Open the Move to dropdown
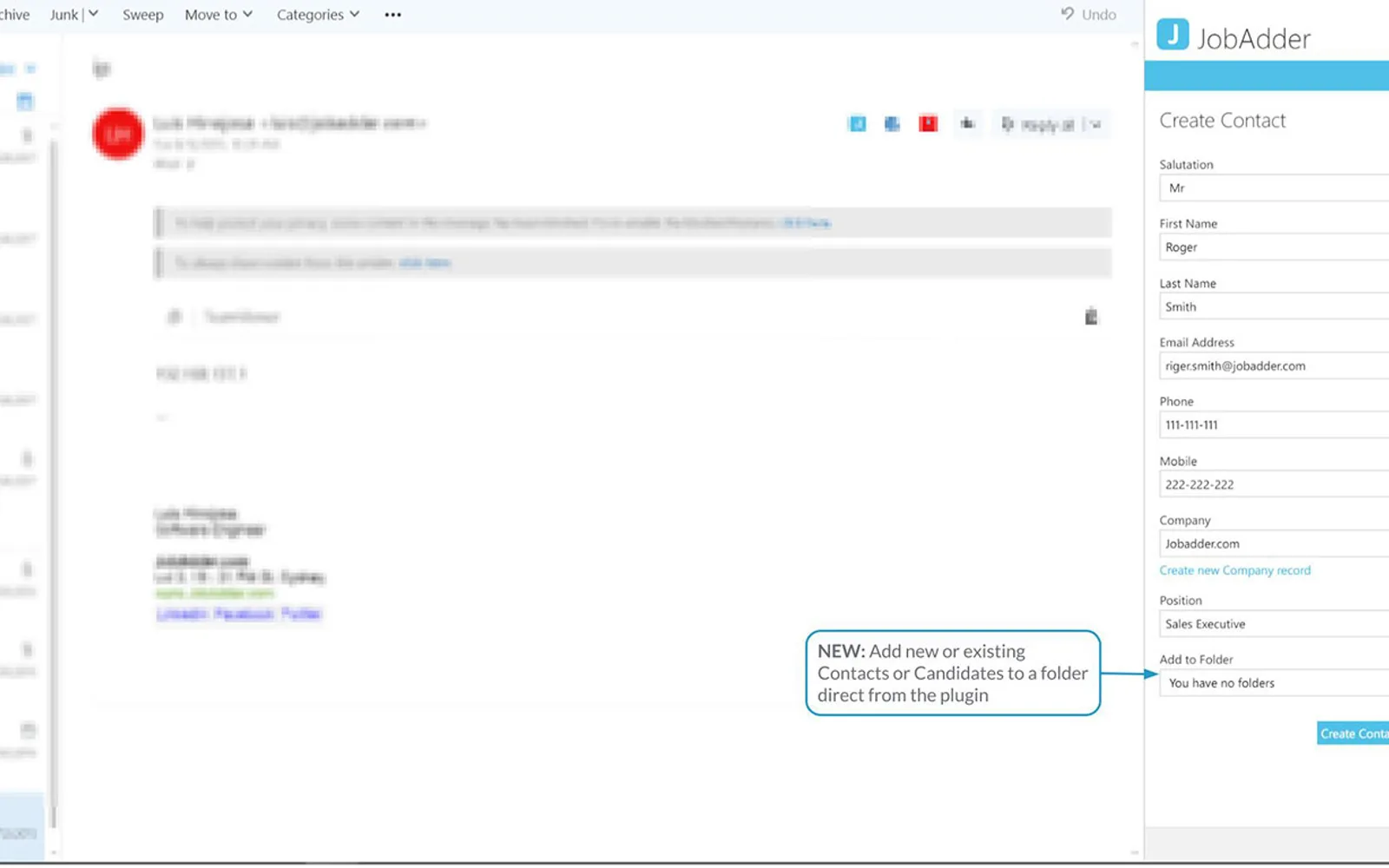The height and width of the screenshot is (868, 1389). tap(219, 15)
